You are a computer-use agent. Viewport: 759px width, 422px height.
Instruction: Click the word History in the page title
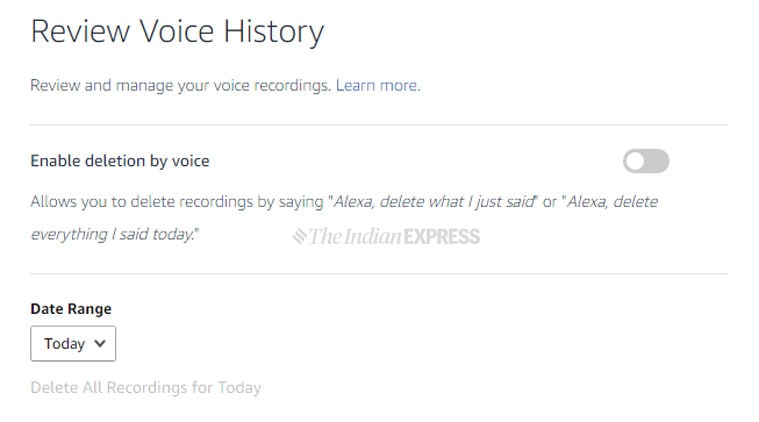(273, 32)
